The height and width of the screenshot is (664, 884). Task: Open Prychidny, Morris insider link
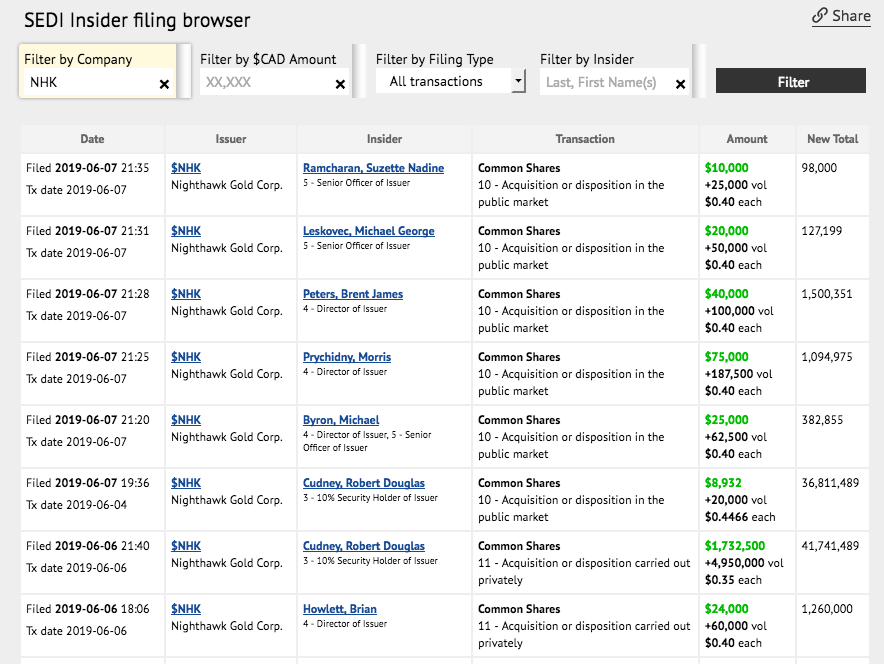(x=346, y=357)
